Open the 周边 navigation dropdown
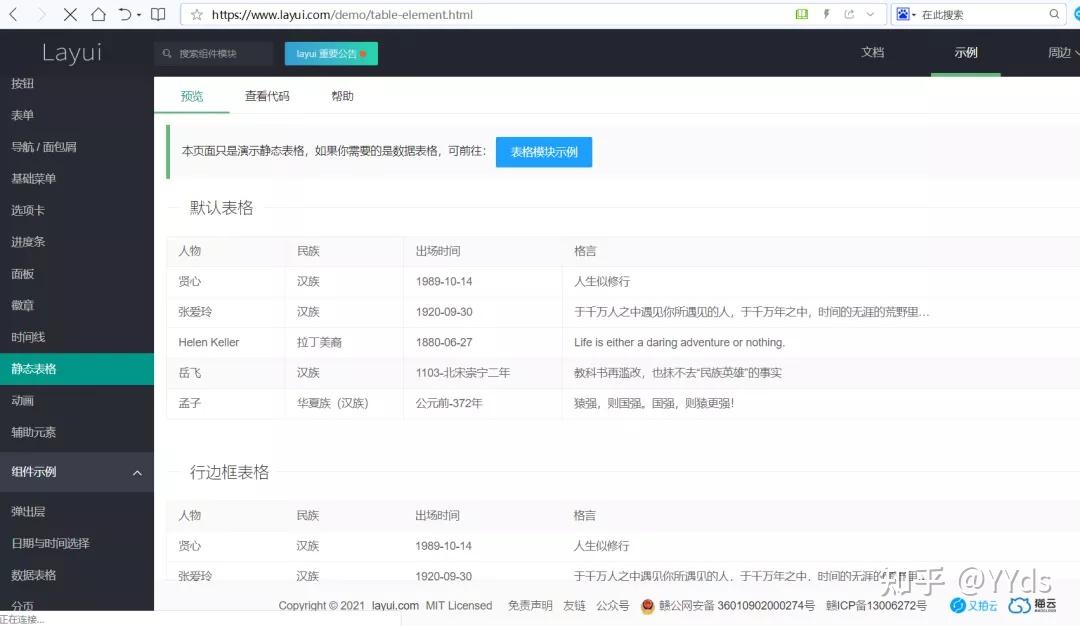The height and width of the screenshot is (626, 1080). click(x=1062, y=52)
